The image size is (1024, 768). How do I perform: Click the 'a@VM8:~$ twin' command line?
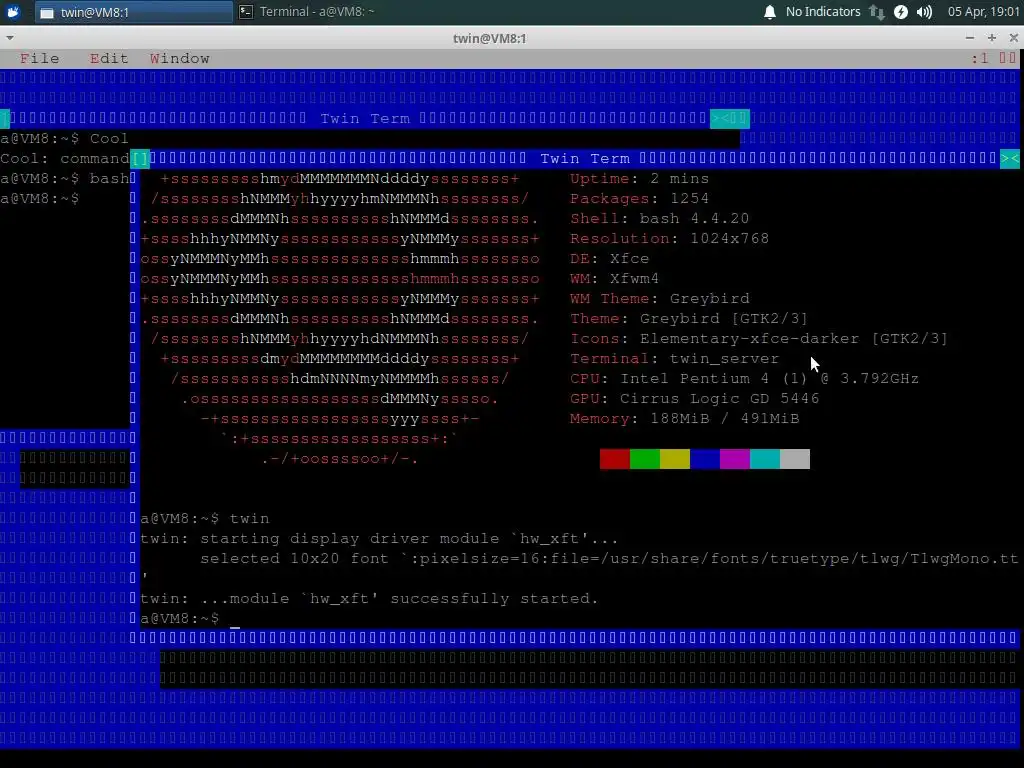tap(205, 519)
